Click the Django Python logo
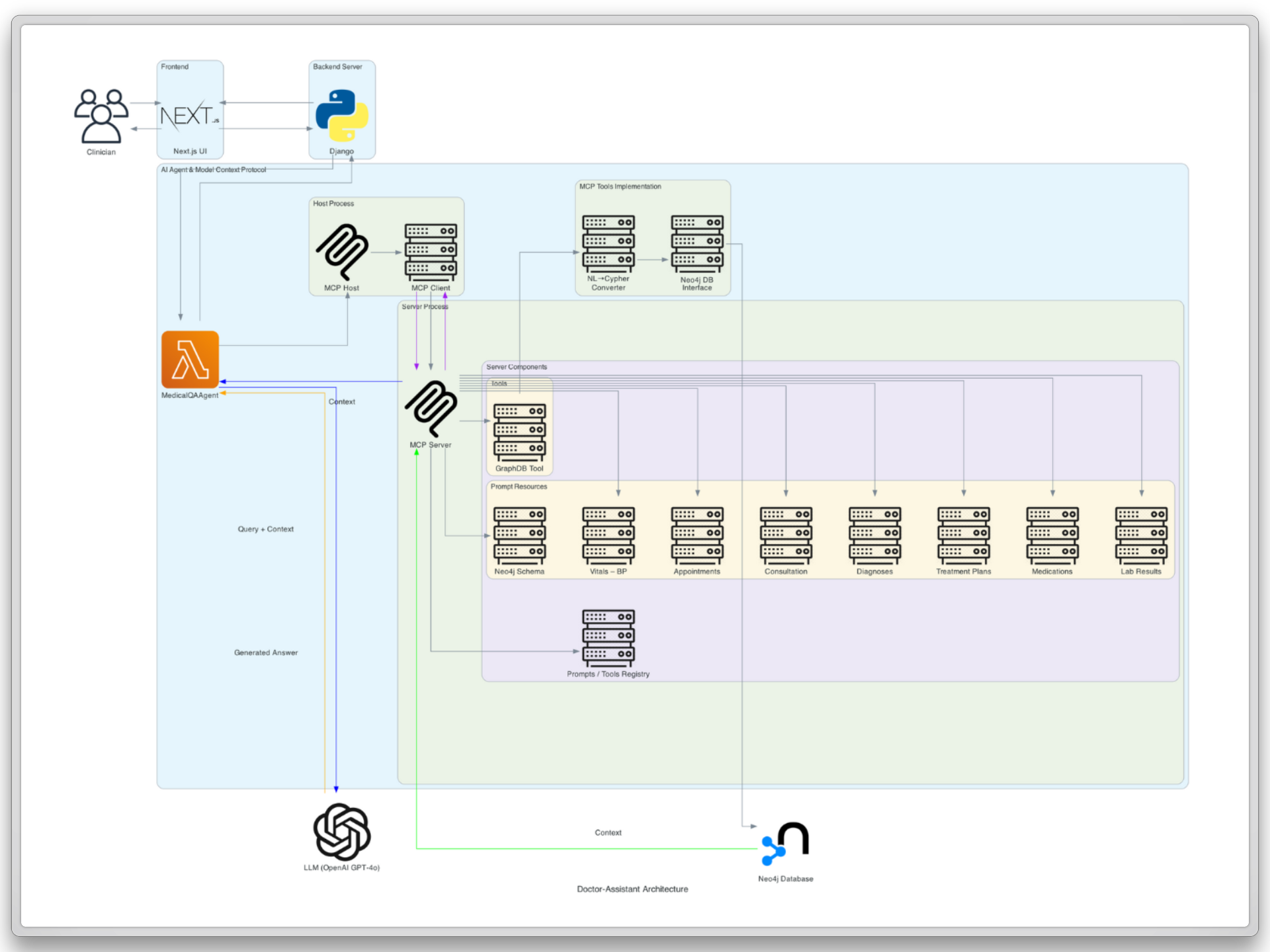This screenshot has height=952, width=1270. (341, 116)
